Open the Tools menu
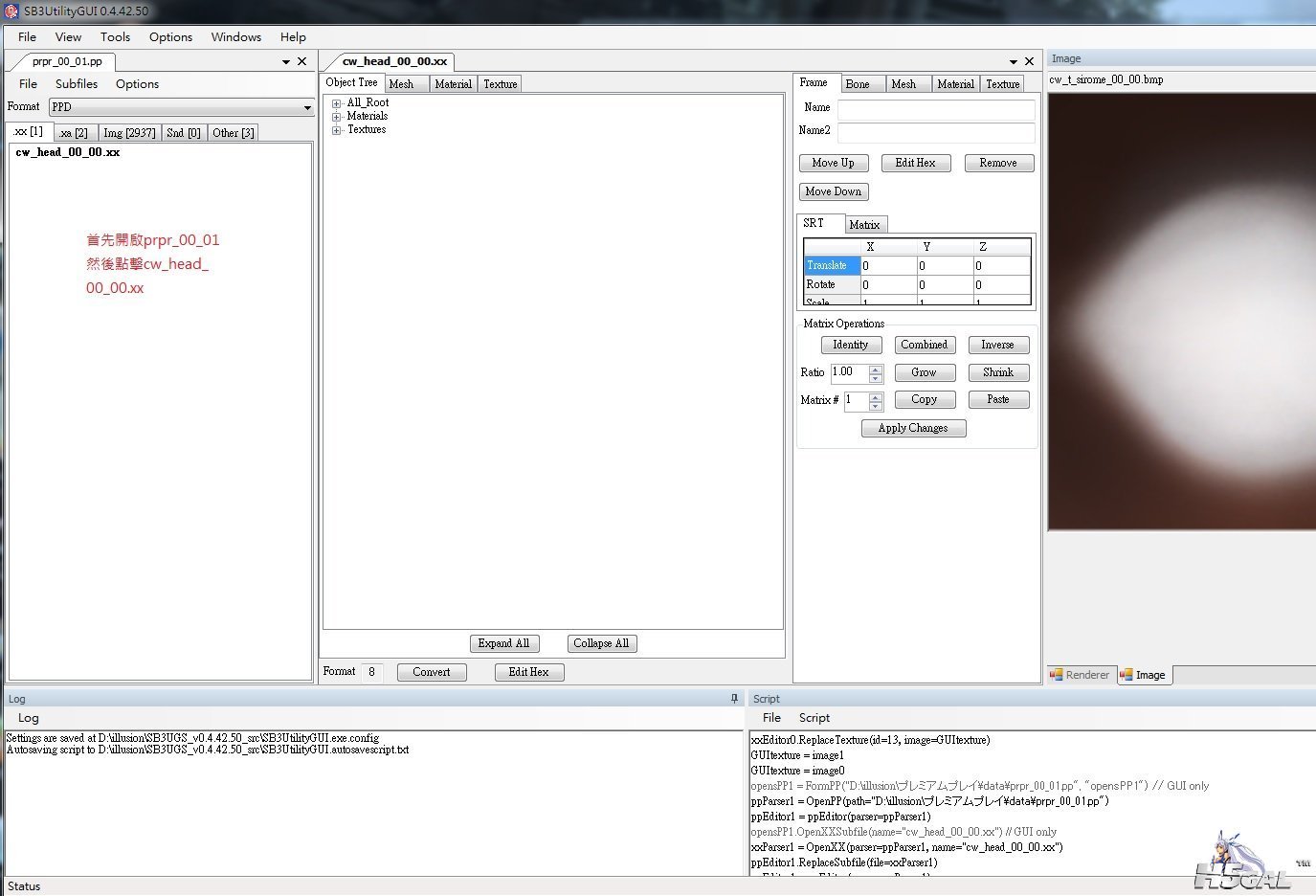Viewport: 1316px width, 896px height. (115, 36)
